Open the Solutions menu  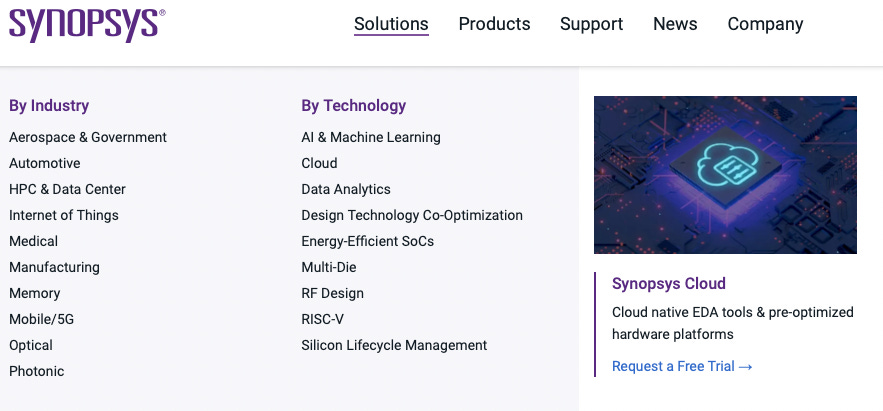(391, 24)
